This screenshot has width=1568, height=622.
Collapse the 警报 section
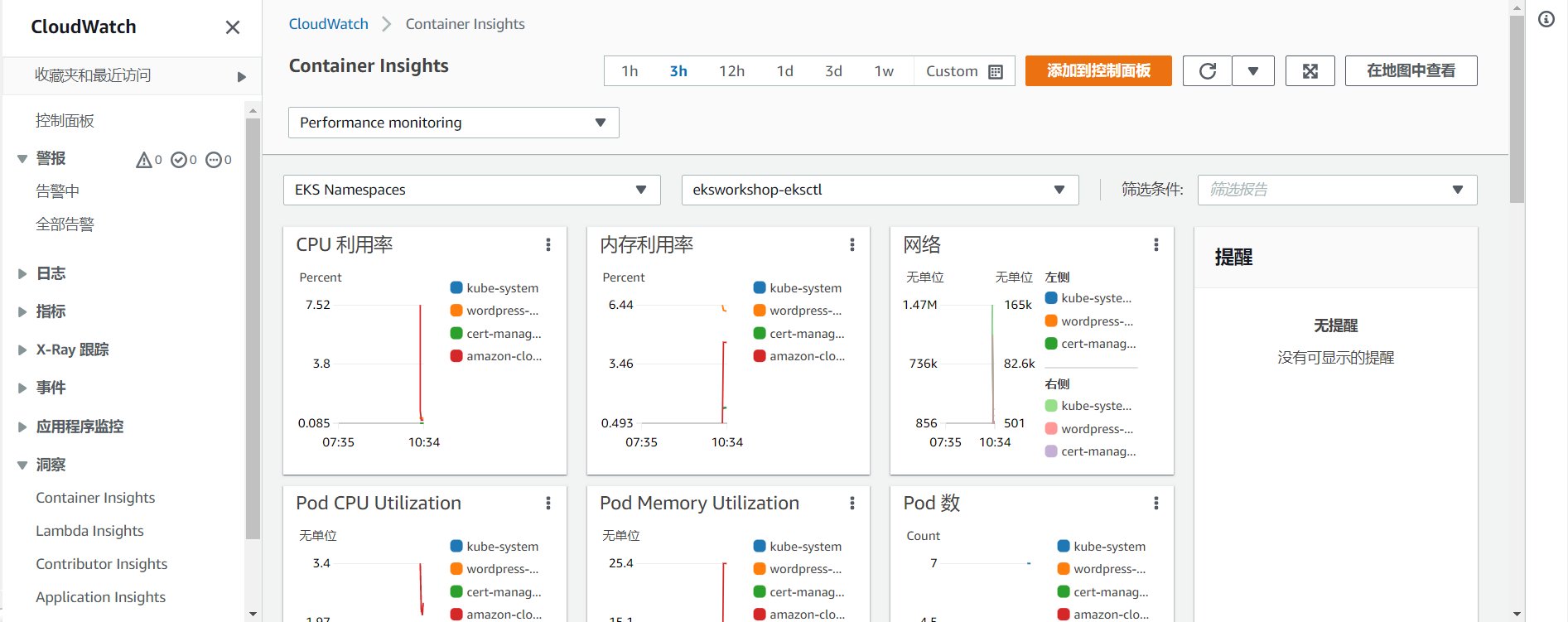click(x=22, y=159)
